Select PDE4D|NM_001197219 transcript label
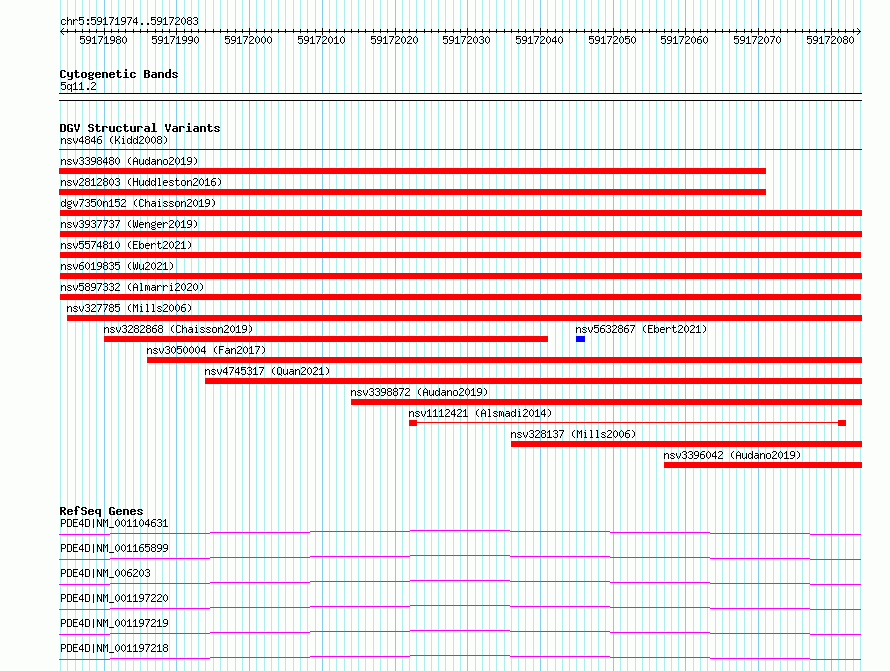The width and height of the screenshot is (890, 671). tap(114, 623)
